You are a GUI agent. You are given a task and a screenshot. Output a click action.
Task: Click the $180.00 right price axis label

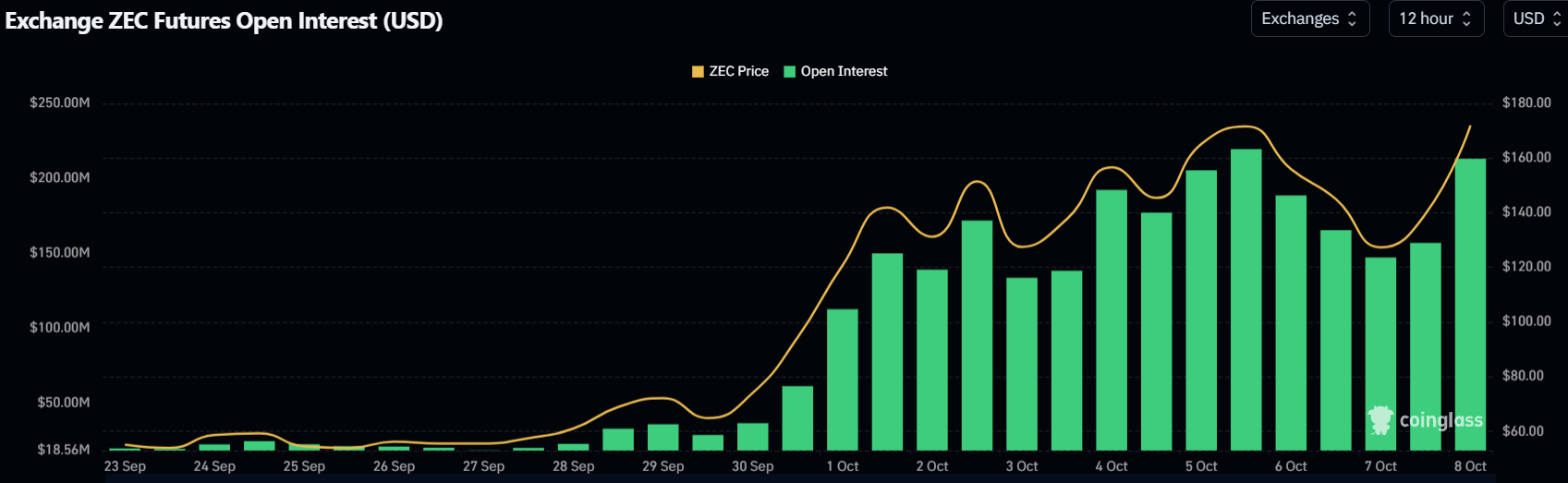tap(1526, 103)
